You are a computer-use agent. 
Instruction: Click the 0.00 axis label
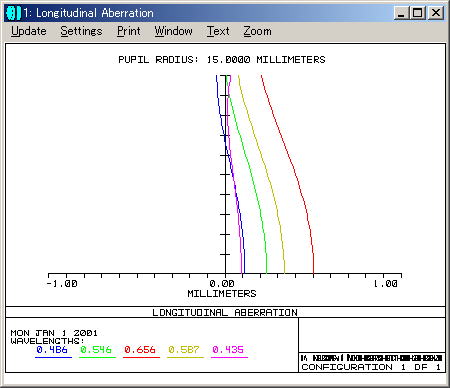pyautogui.click(x=222, y=284)
